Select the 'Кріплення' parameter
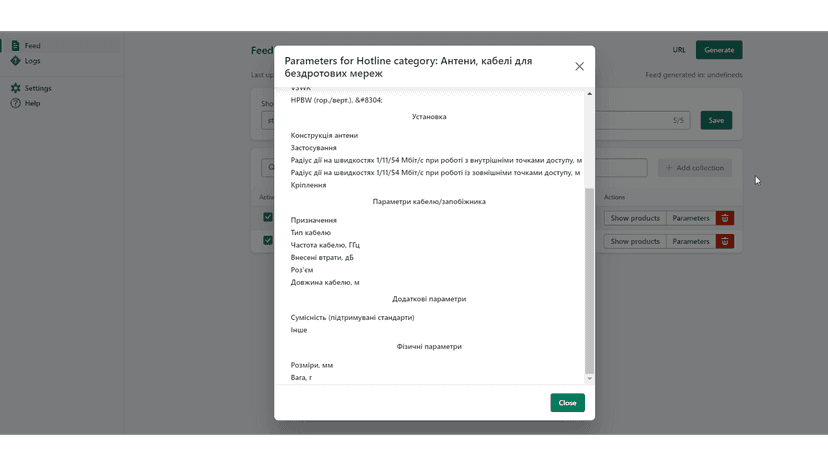 point(308,185)
